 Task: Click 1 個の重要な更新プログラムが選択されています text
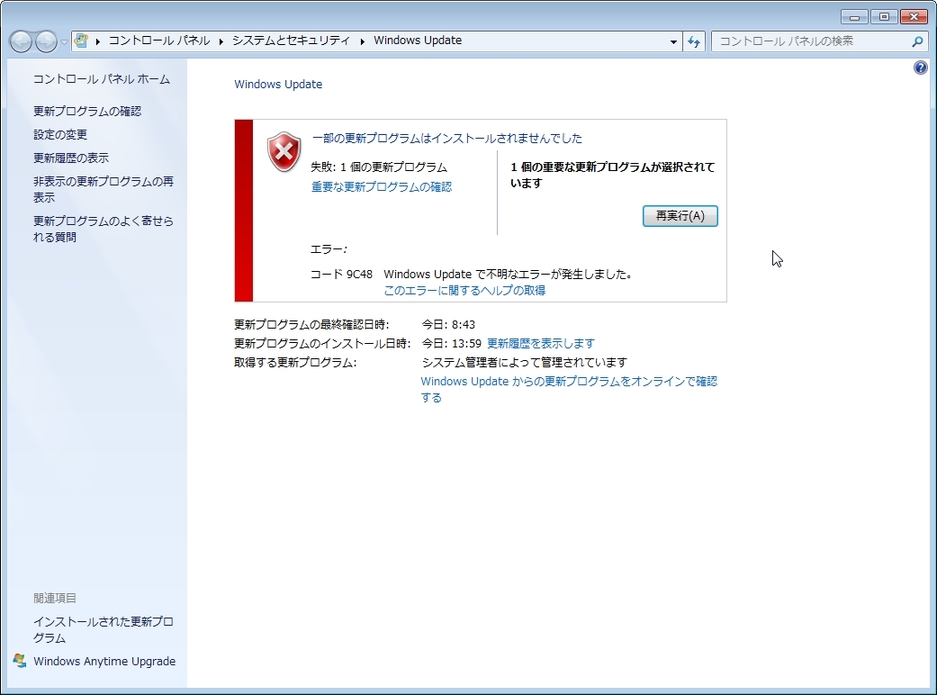pos(613,175)
